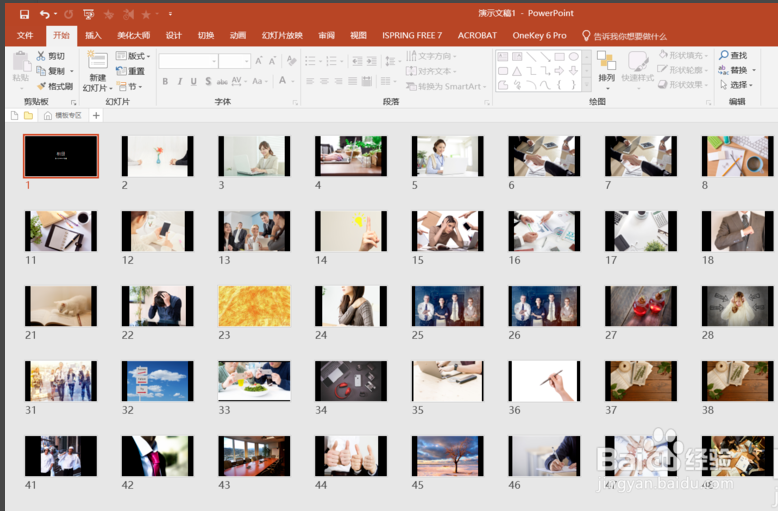The image size is (778, 511).
Task: Select the Triangle shape in shapes gallery
Action: [517, 71]
